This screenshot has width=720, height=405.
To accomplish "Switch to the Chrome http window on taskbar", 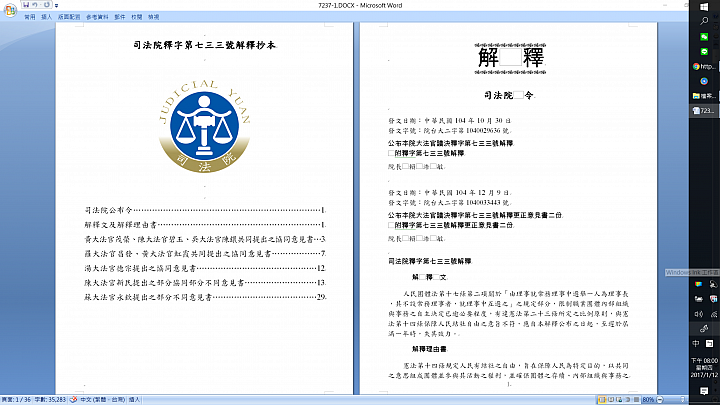I will [x=704, y=67].
